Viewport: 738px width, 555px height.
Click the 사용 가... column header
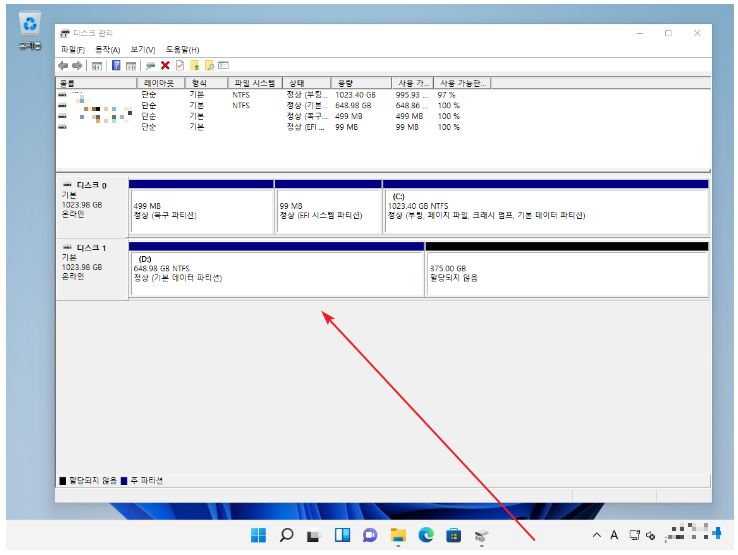pos(413,83)
